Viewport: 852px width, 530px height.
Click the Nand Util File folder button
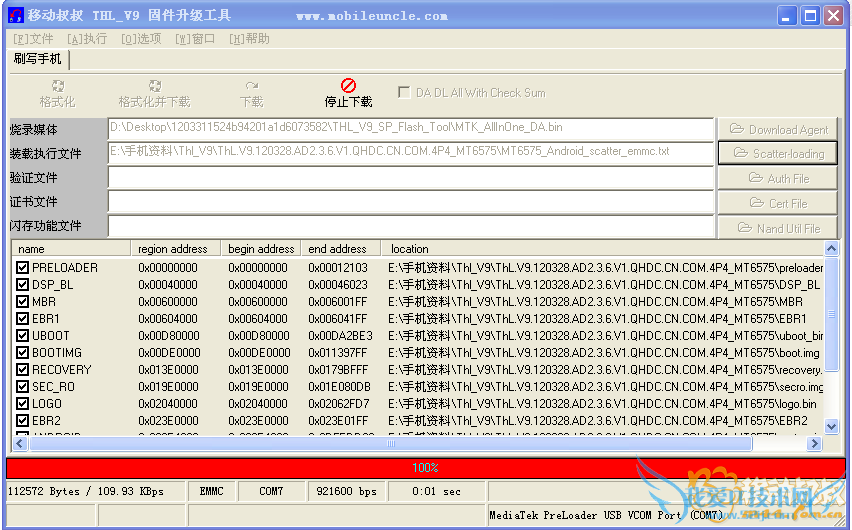pyautogui.click(x=778, y=228)
